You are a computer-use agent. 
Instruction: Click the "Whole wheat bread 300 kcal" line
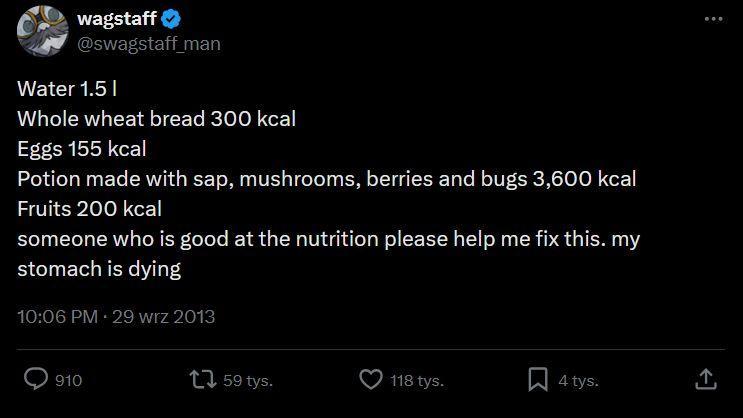(x=156, y=119)
